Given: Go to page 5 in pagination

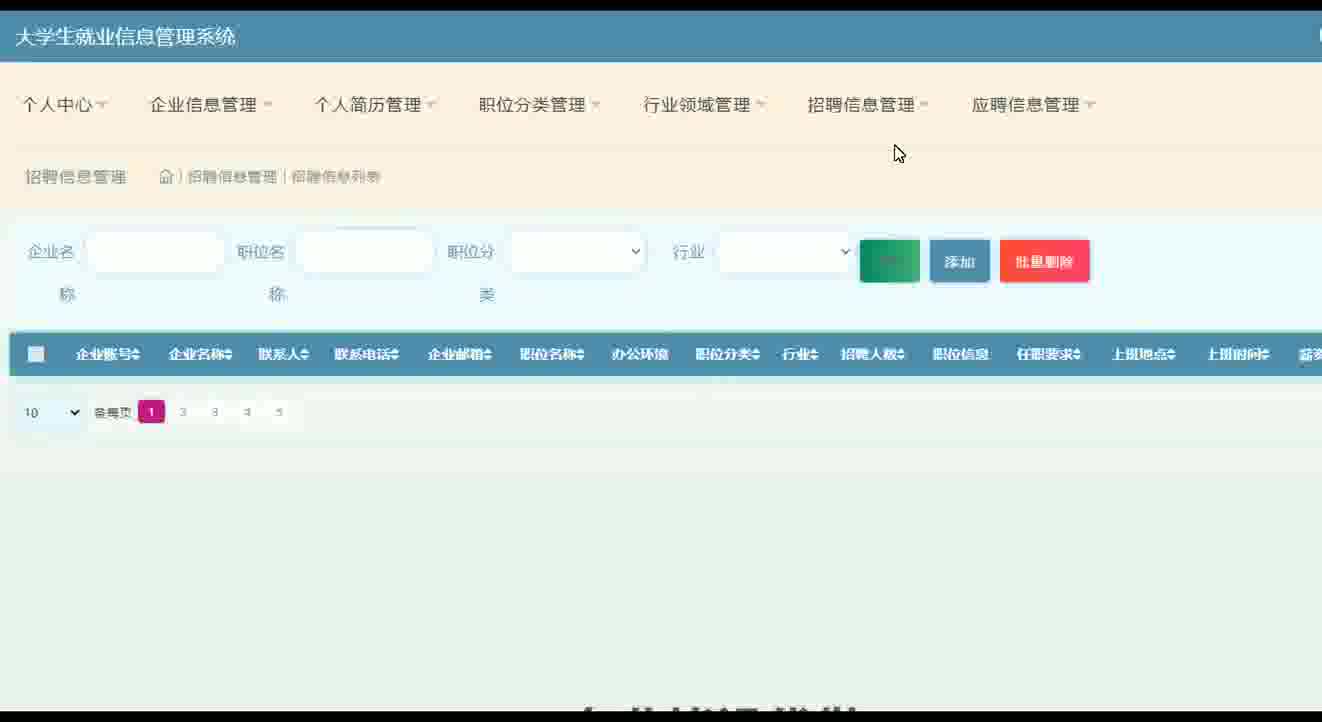Looking at the screenshot, I should (x=279, y=412).
